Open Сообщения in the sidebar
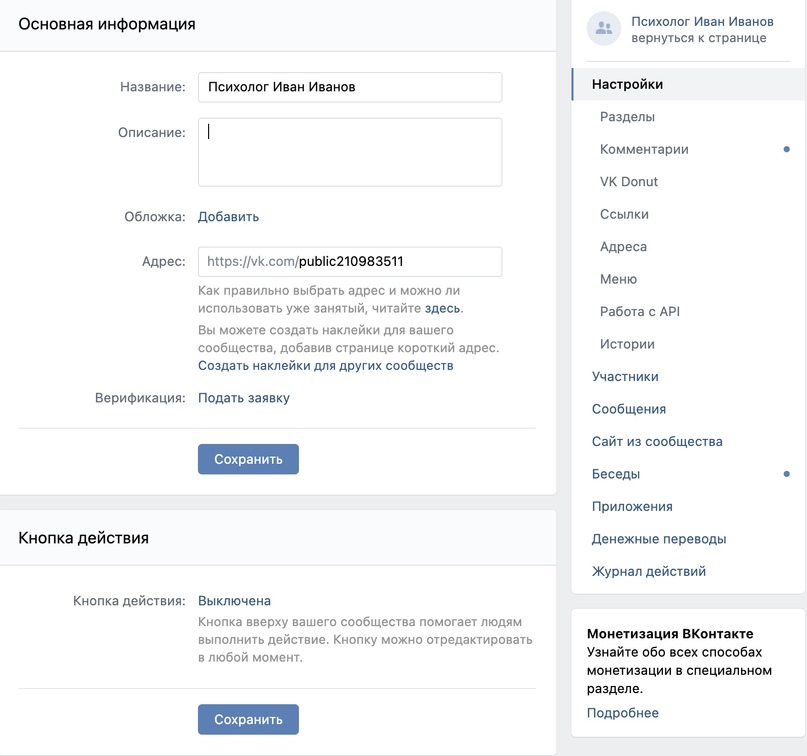This screenshot has width=807, height=756. 628,409
